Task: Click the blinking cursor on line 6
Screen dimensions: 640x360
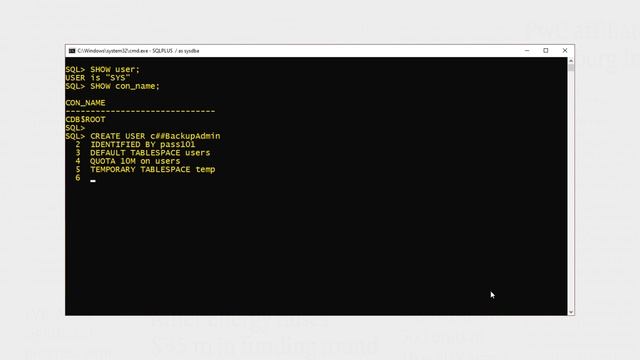Action: click(93, 180)
